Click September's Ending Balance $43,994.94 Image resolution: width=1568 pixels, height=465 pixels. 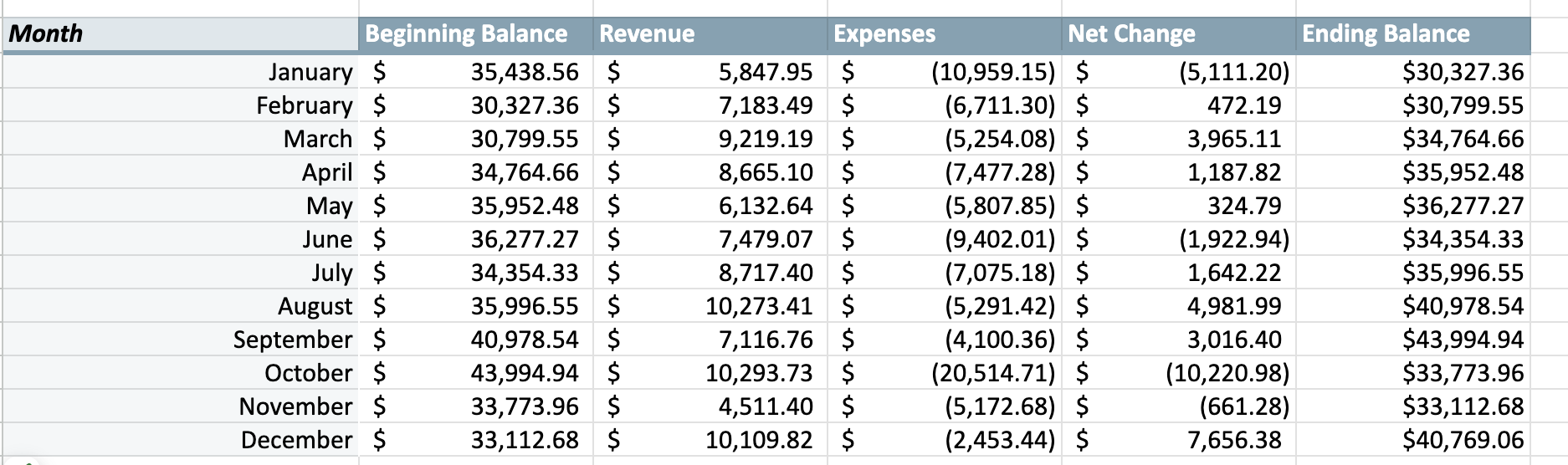1463,340
